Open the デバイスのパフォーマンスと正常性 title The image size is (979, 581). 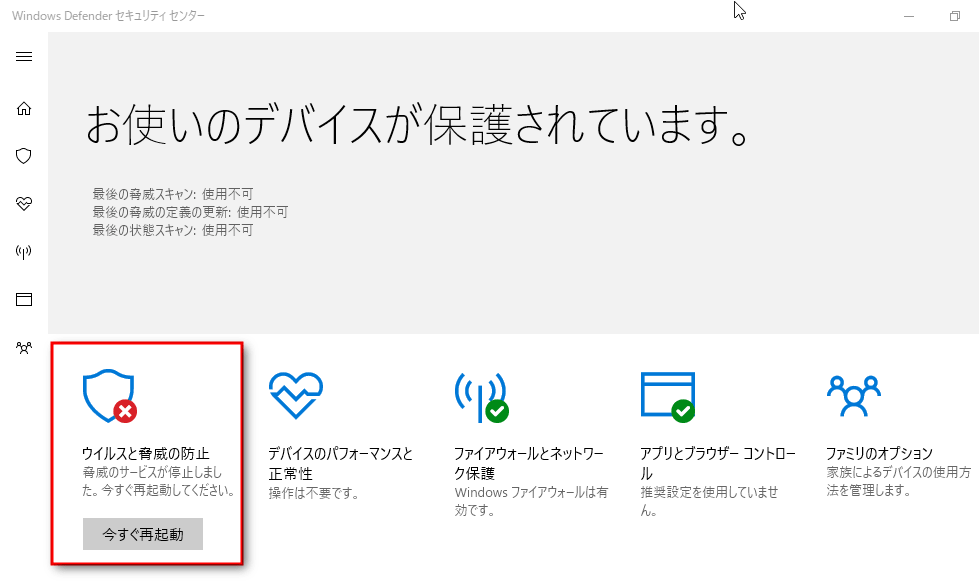pos(341,463)
